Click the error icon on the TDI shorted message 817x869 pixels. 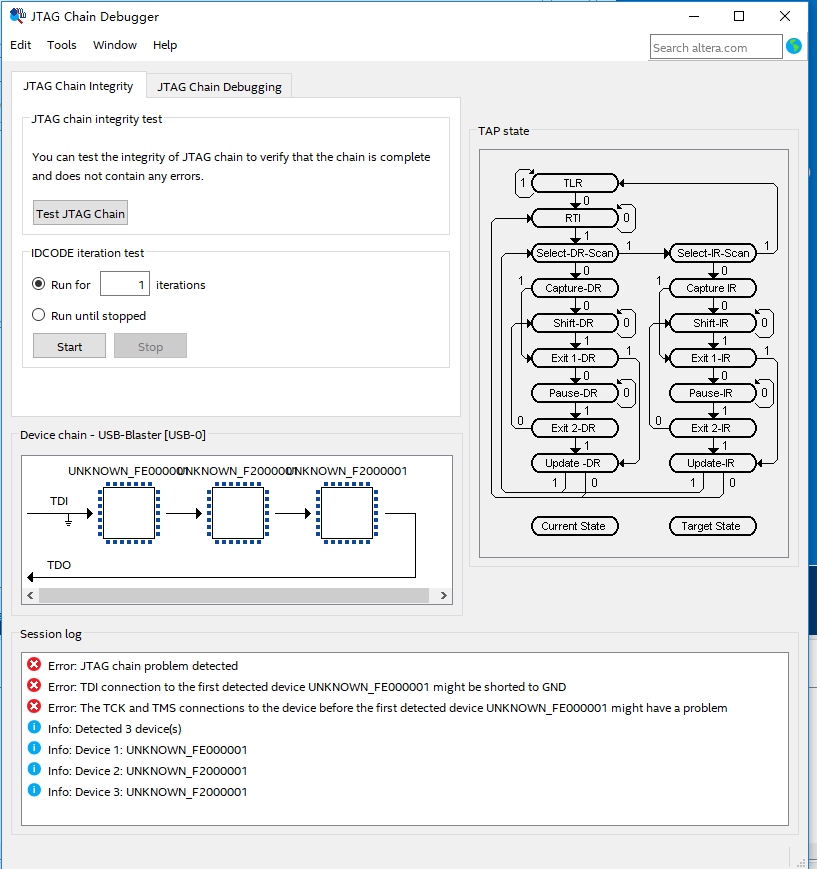click(34, 686)
